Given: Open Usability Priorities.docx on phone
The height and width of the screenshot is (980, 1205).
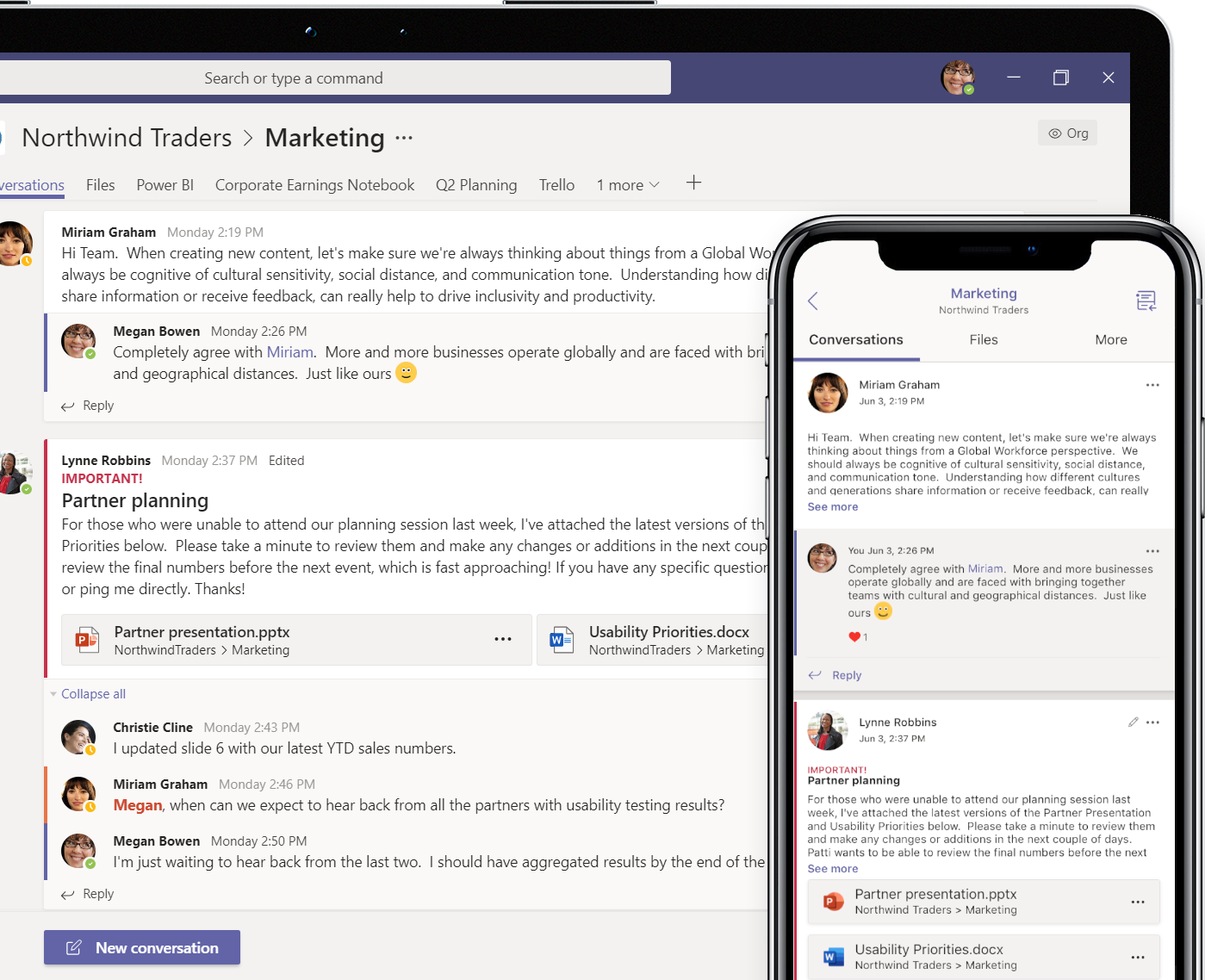Looking at the screenshot, I should point(984,957).
